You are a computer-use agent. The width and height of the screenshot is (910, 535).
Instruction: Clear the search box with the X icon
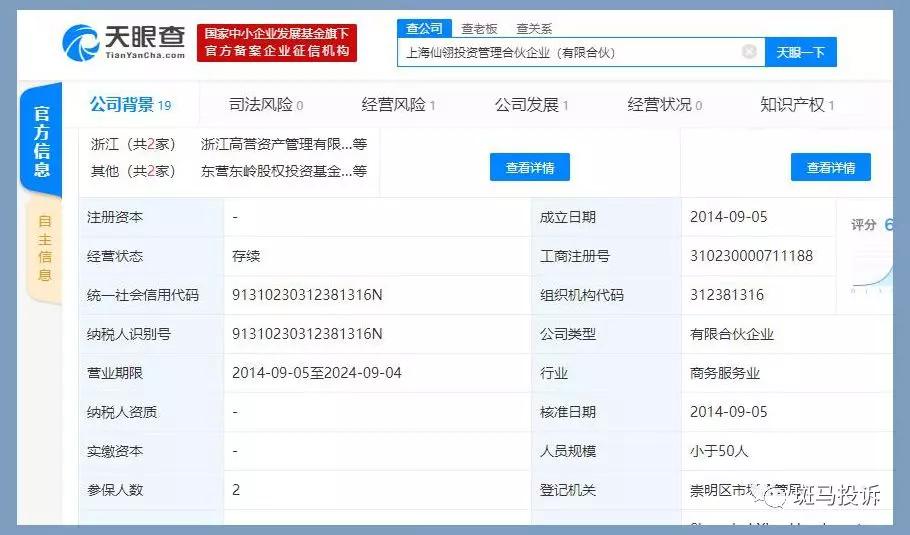[749, 52]
